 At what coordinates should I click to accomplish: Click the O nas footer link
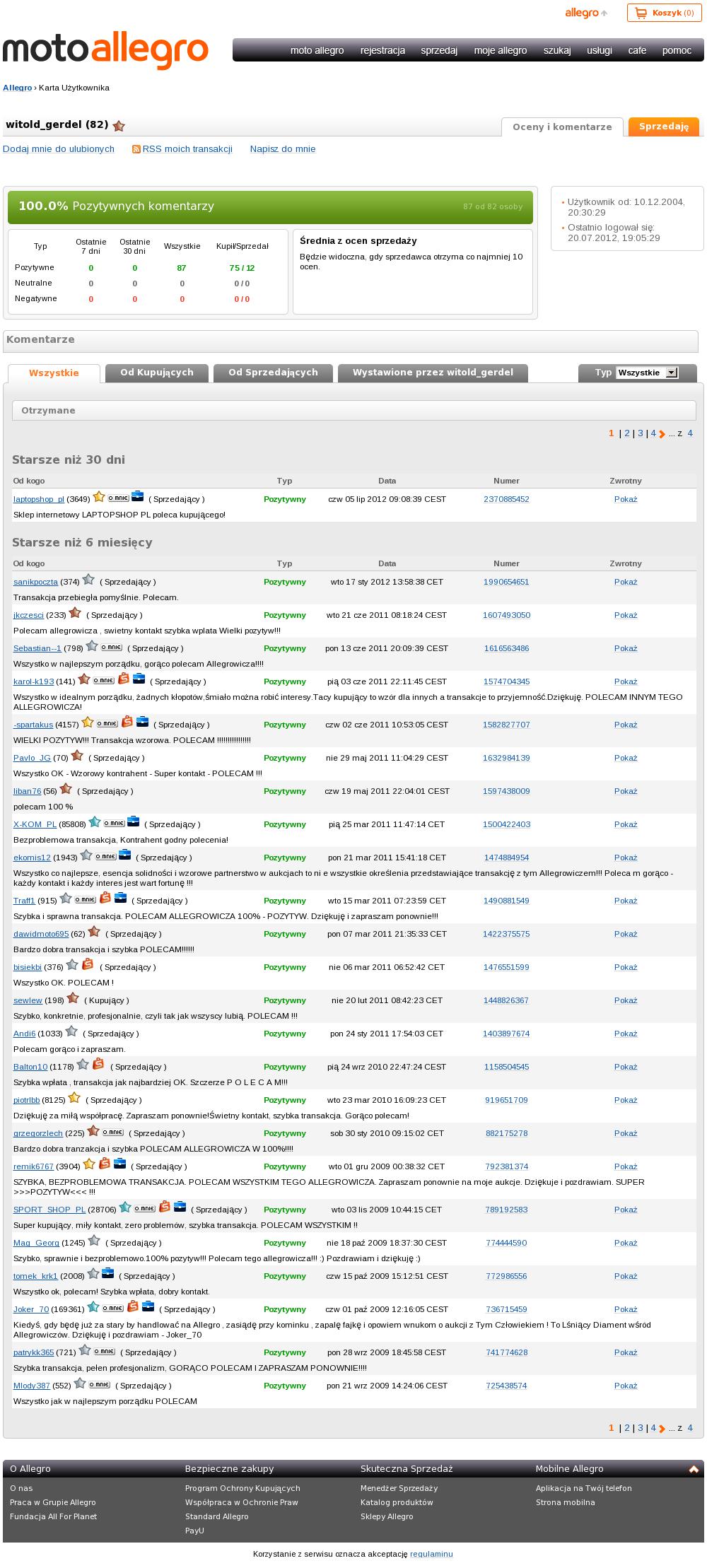[x=21, y=1488]
